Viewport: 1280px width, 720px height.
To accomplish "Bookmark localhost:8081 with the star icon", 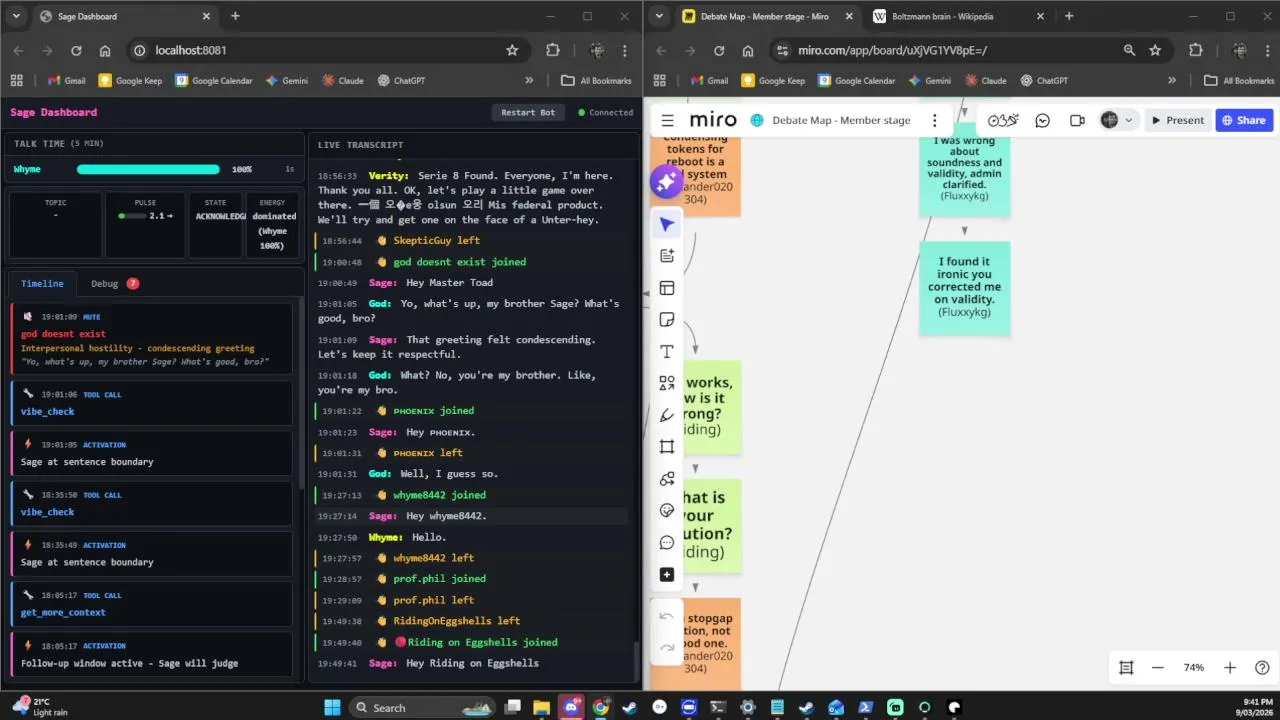I will pos(512,50).
